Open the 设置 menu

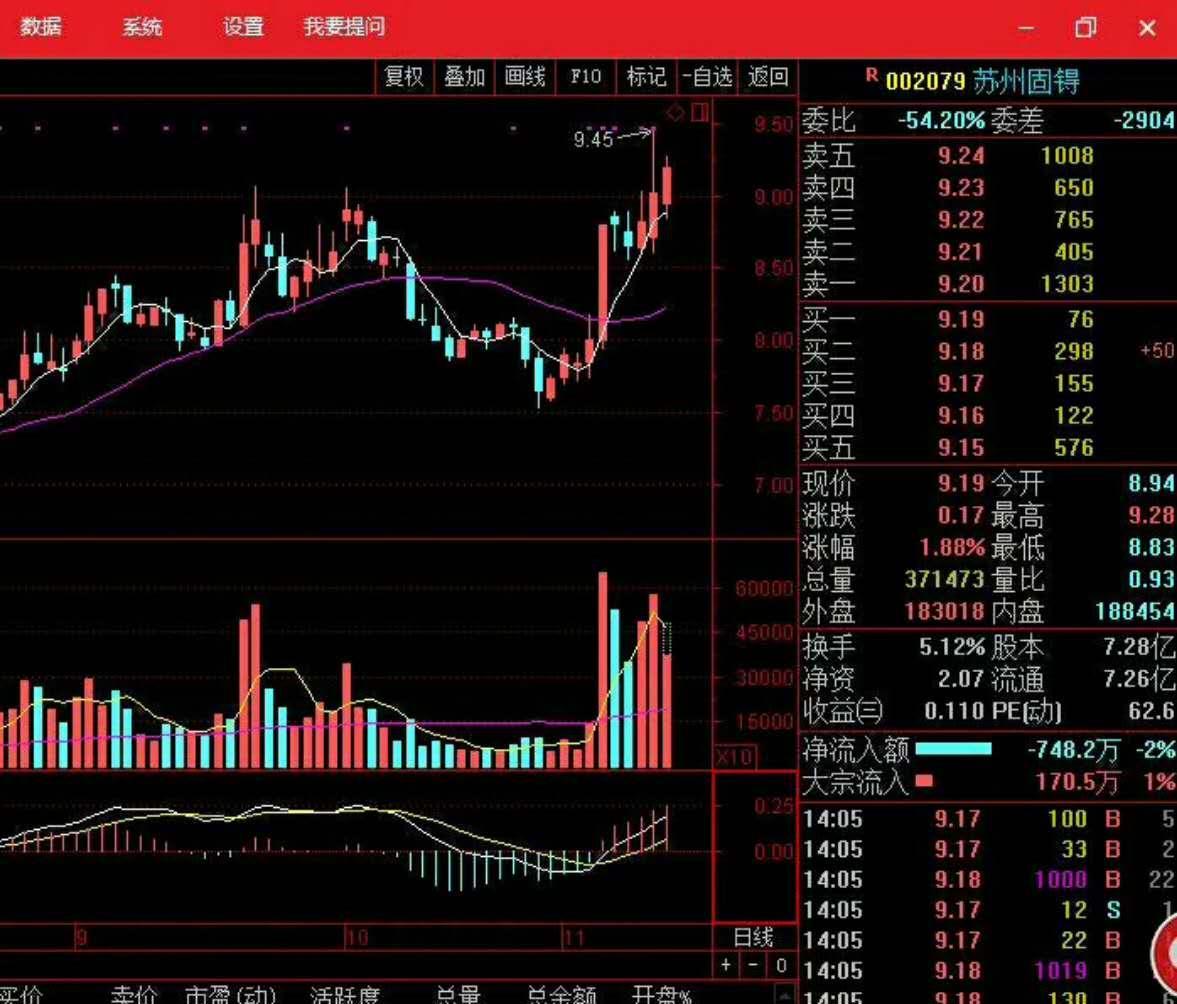[243, 27]
